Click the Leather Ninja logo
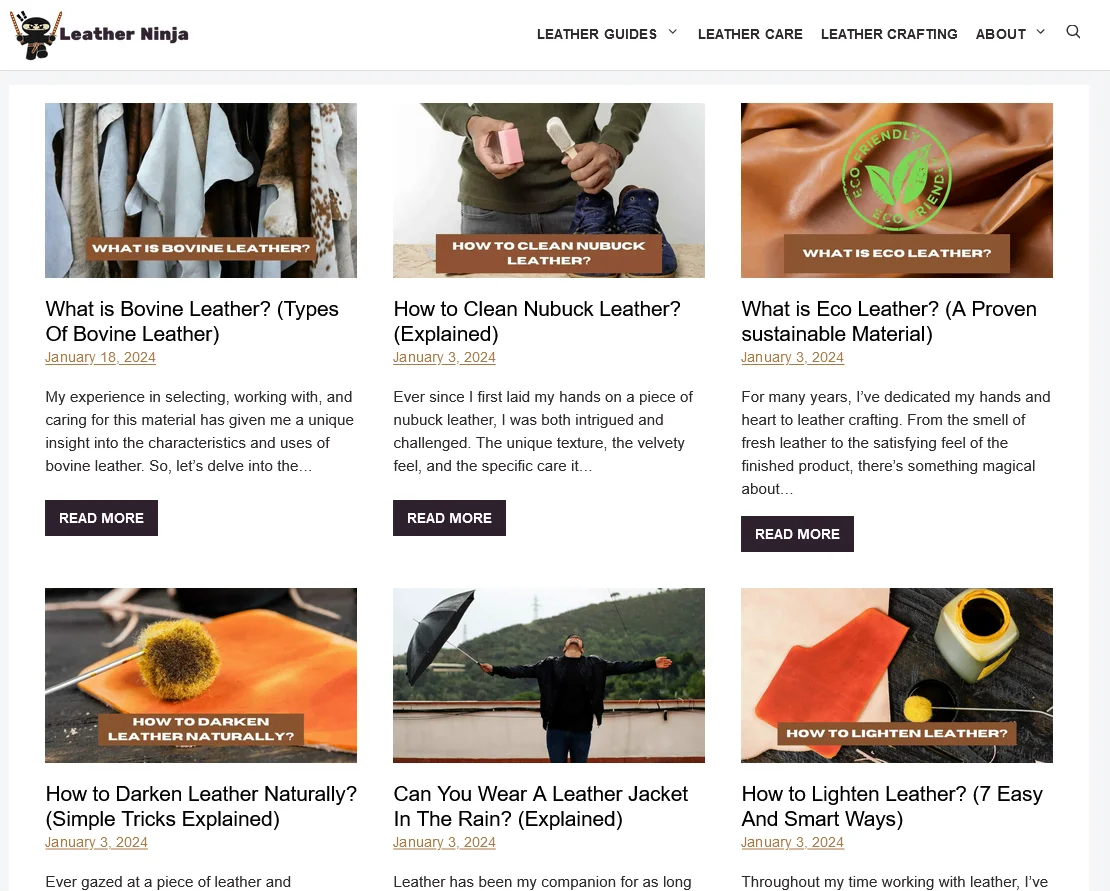1110x891 pixels. [x=99, y=35]
